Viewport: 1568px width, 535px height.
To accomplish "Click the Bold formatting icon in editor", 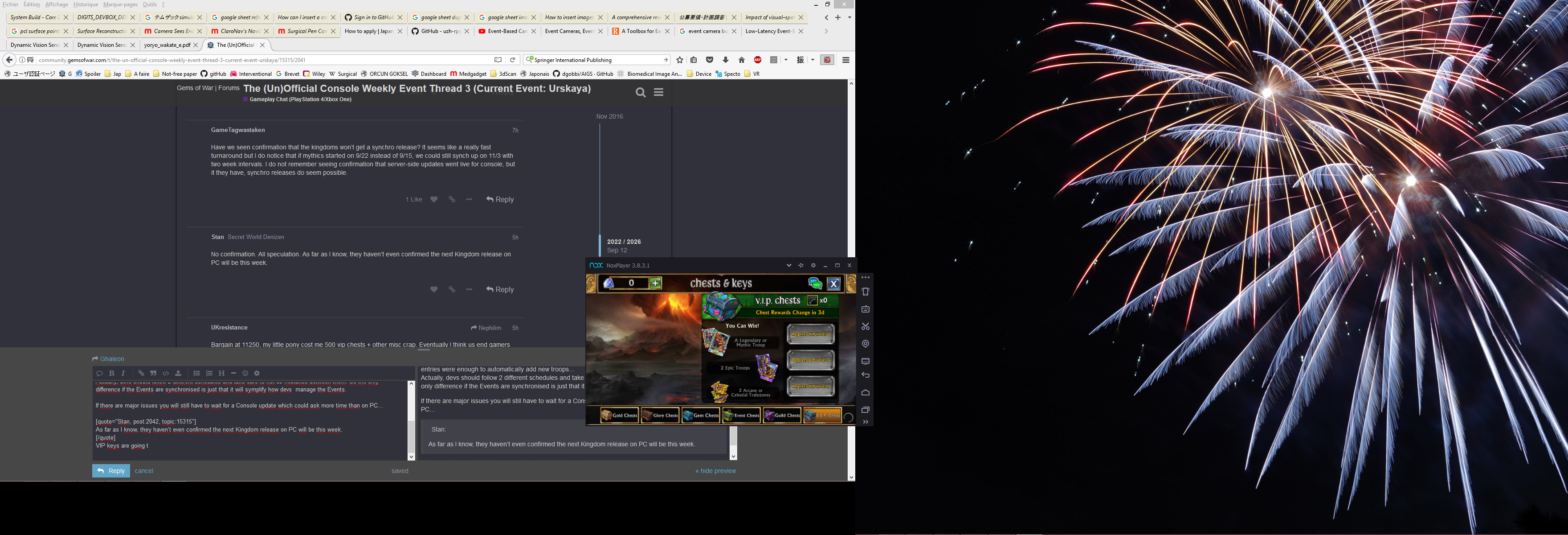I will click(x=111, y=373).
